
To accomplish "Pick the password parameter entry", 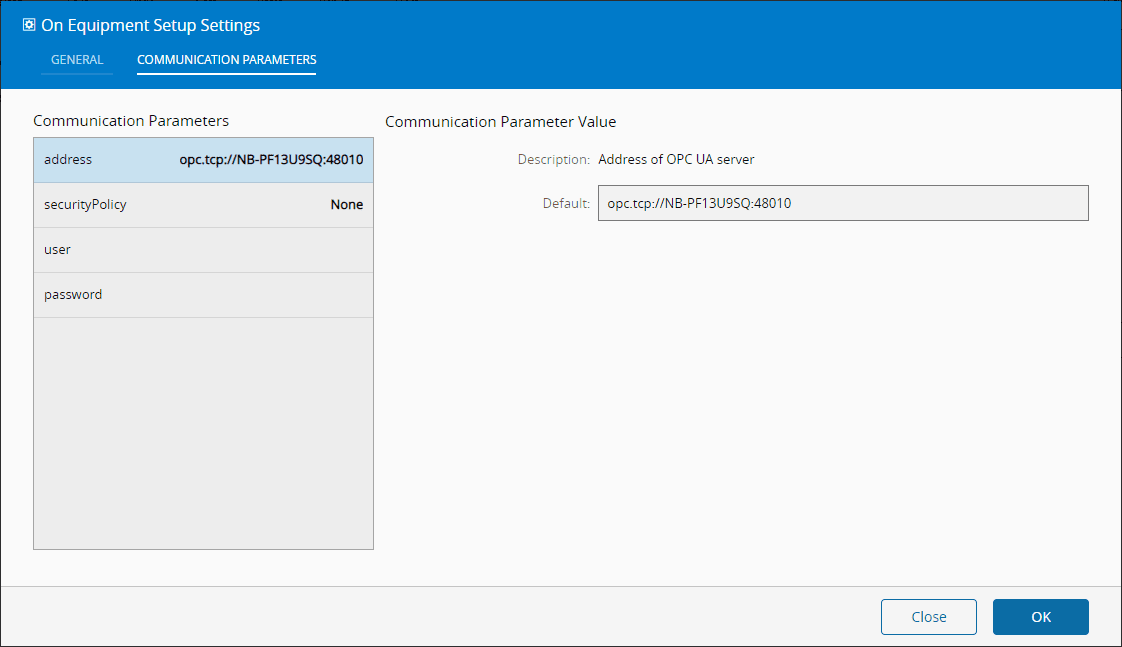I will point(203,295).
